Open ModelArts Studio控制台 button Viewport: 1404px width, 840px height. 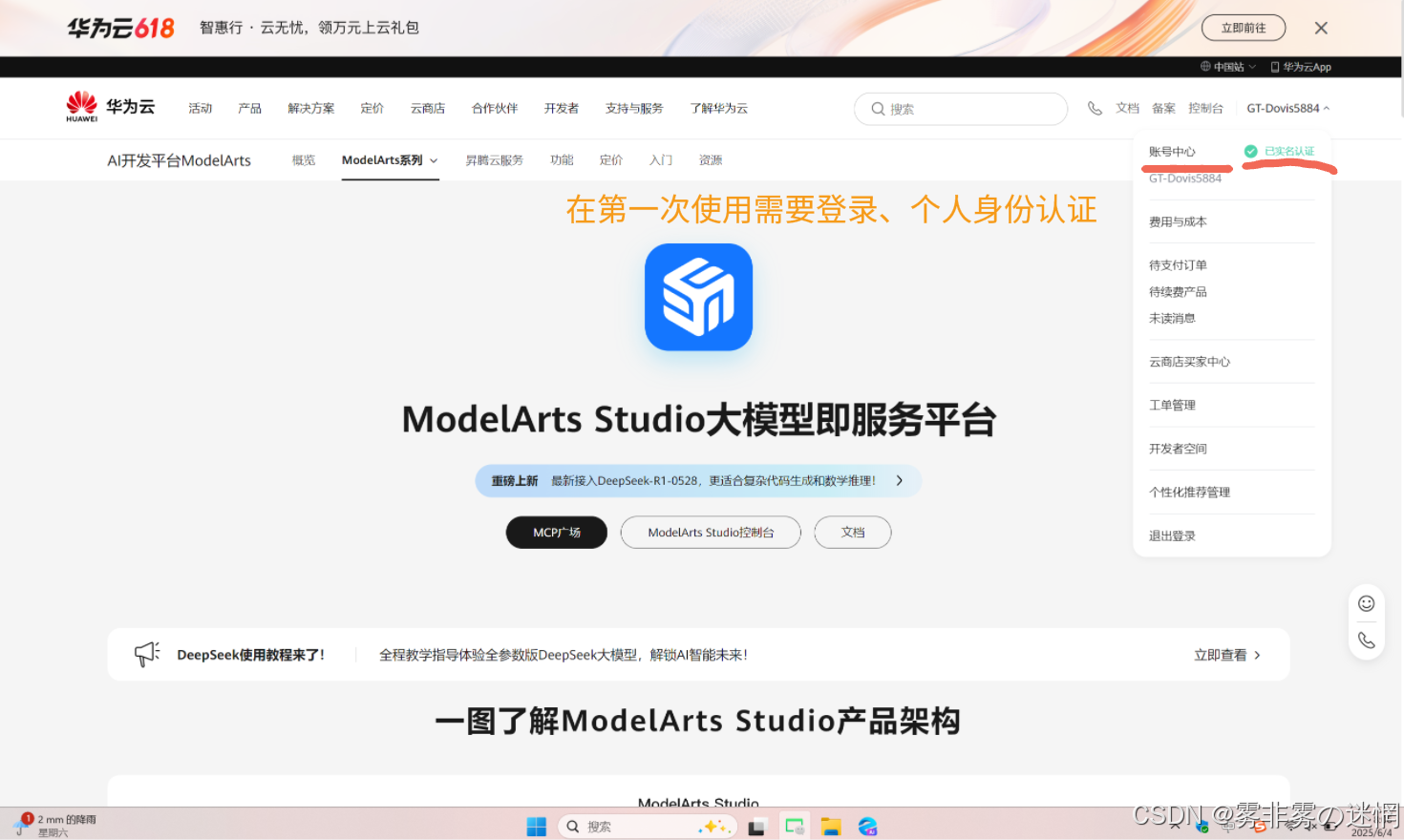click(x=711, y=533)
